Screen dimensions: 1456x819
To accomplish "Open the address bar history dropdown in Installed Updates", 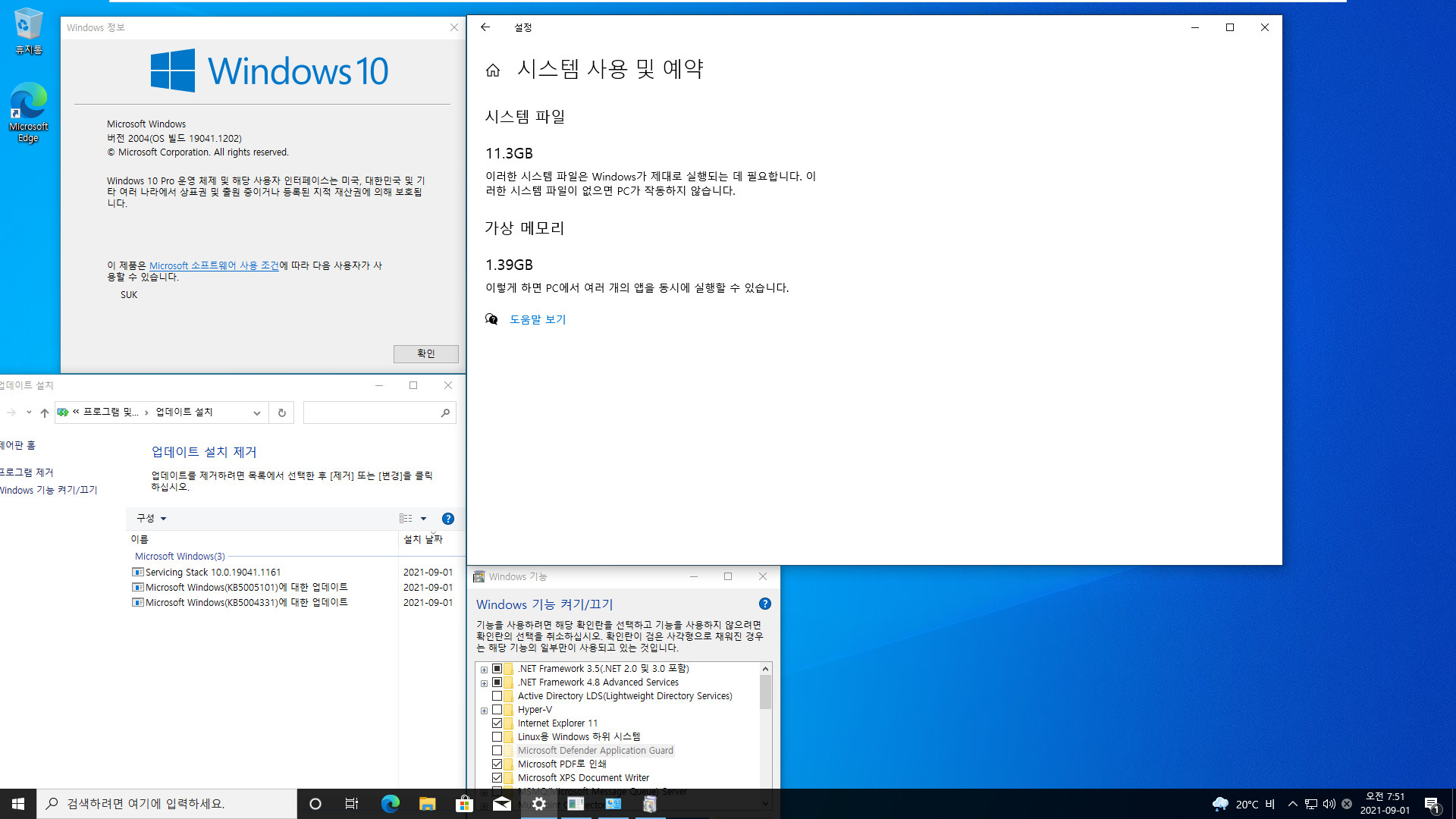I will pyautogui.click(x=257, y=413).
